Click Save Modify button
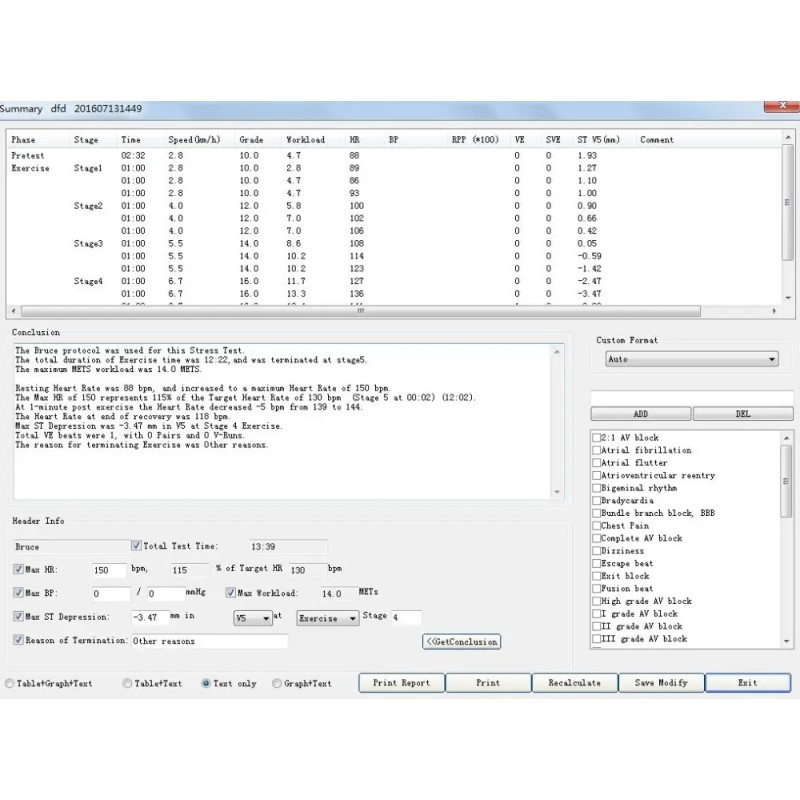Screen dimensions: 800x800 point(660,683)
